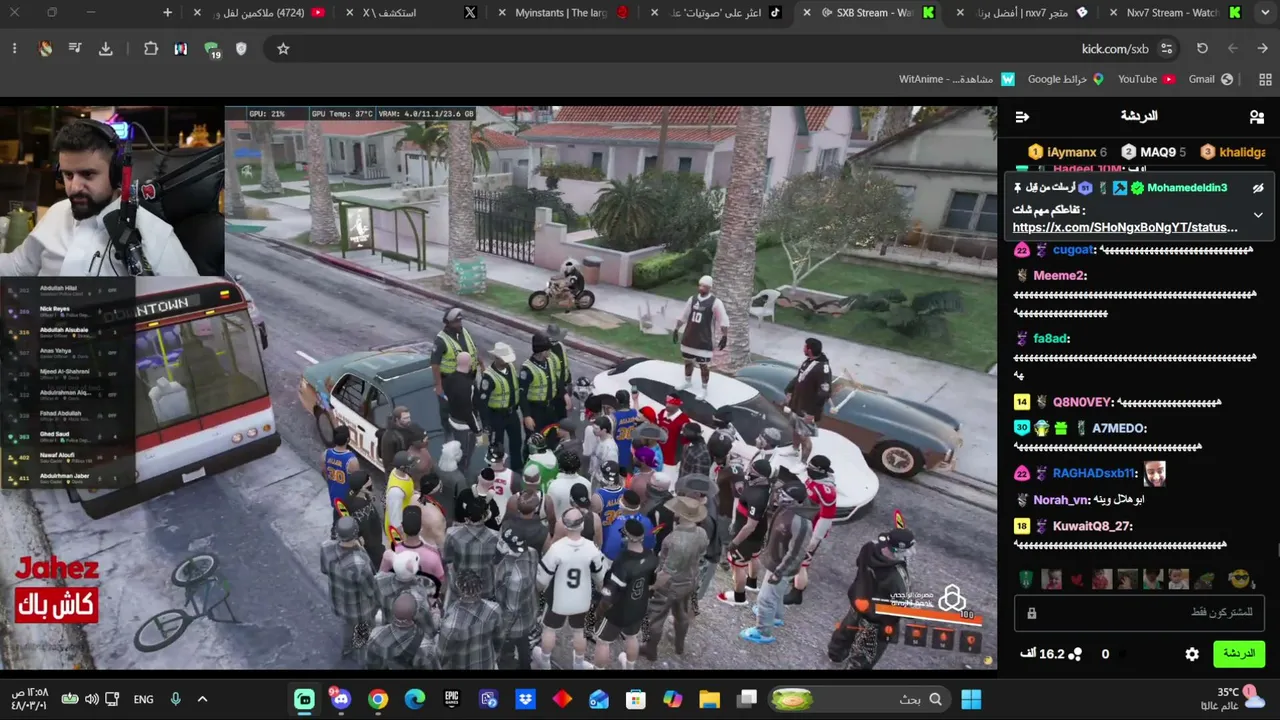The image size is (1280, 720).
Task: Open Chrome three-dot menu
Action: point(14,48)
